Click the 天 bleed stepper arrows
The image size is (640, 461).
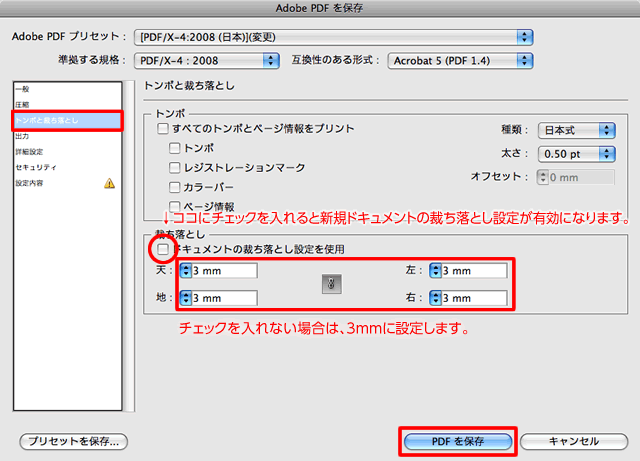click(186, 271)
